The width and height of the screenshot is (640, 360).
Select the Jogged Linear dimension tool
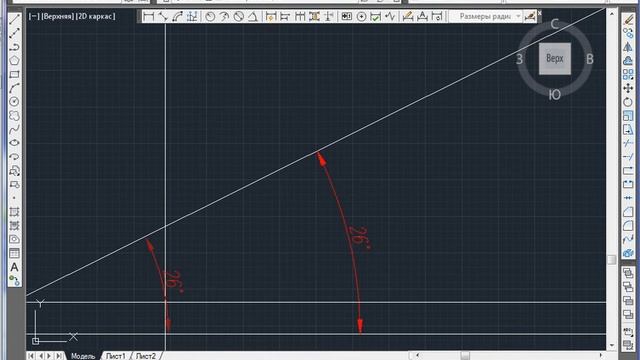point(390,16)
